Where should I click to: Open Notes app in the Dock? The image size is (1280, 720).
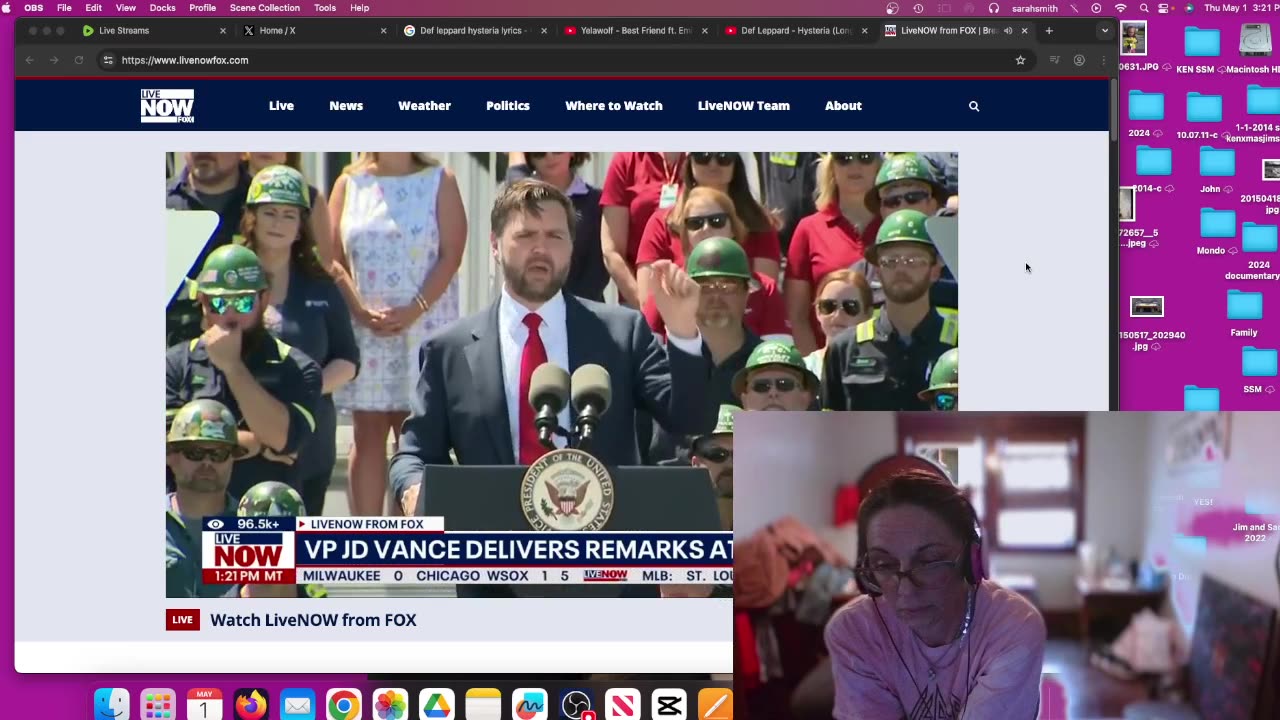pyautogui.click(x=483, y=705)
